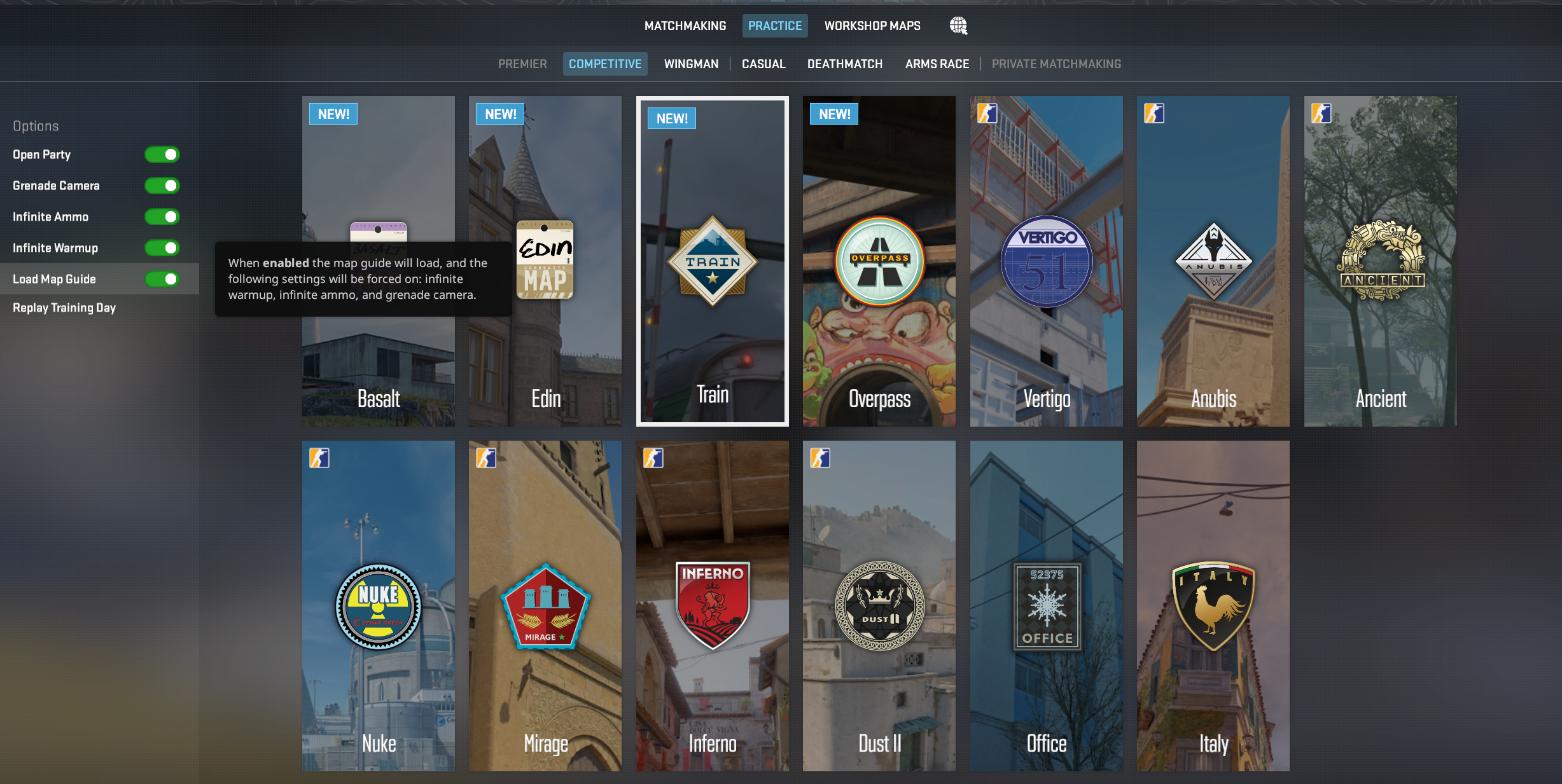
Task: Click the Italy rooster shield emblem
Action: pyautogui.click(x=1213, y=606)
